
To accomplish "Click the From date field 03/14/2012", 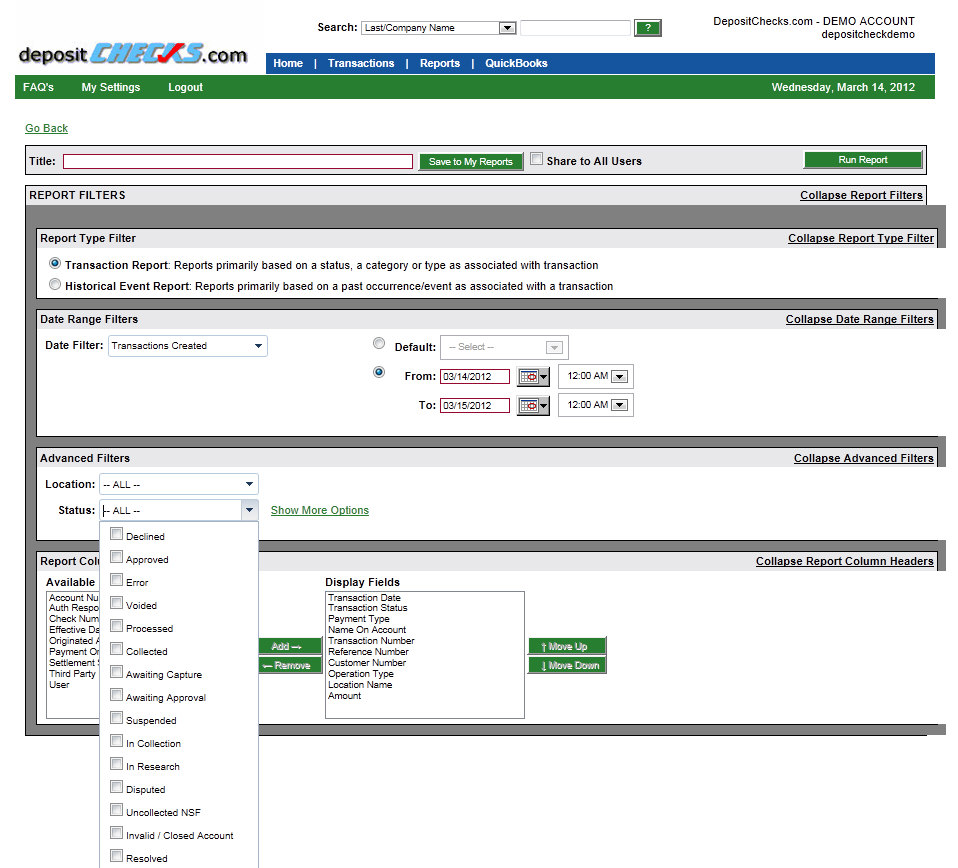I will click(475, 377).
